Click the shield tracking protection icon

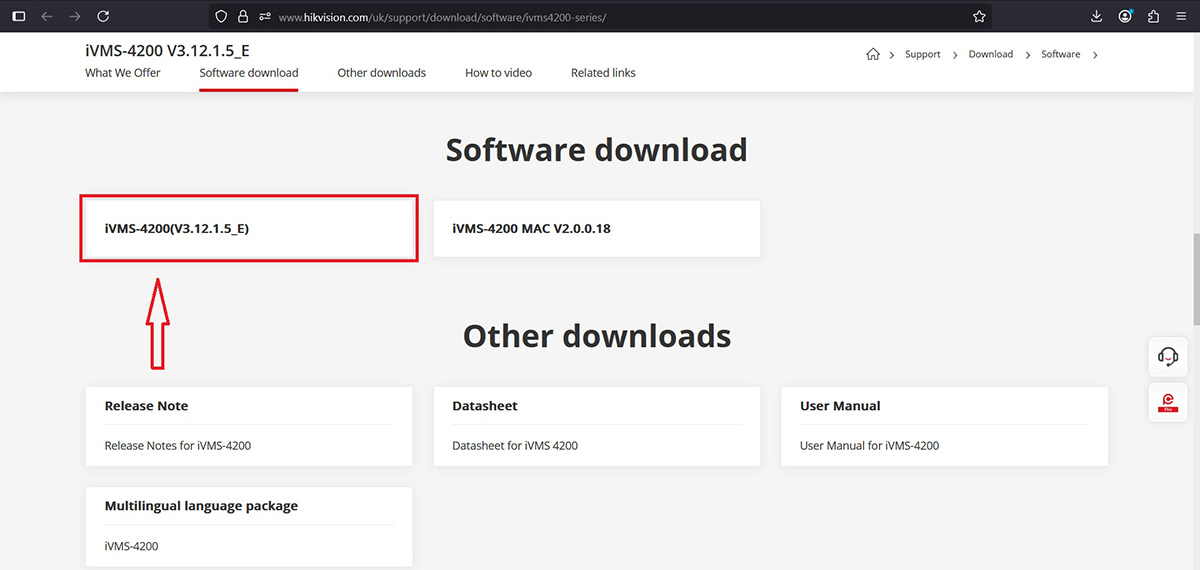[222, 16]
